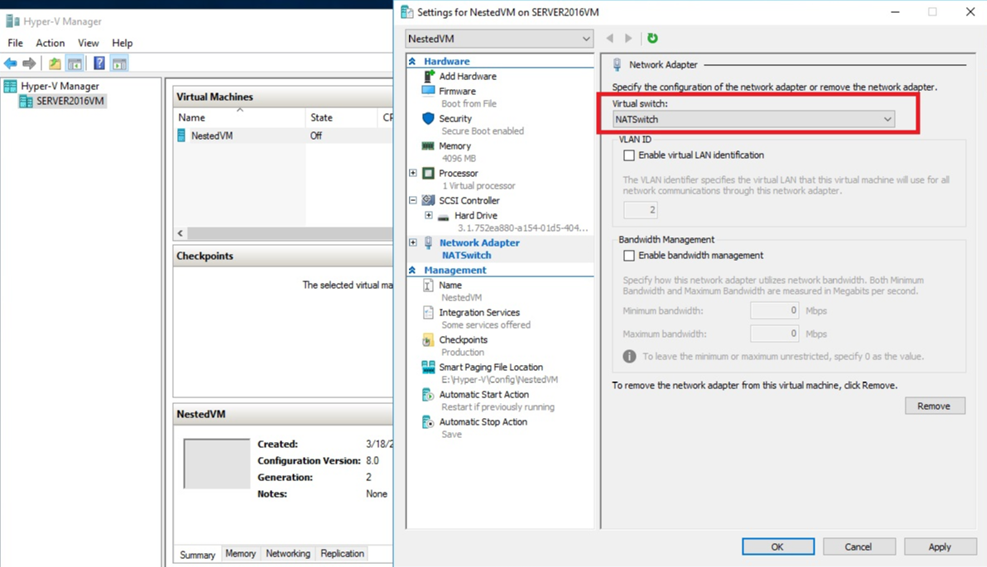
Task: Click the Apply button
Action: click(940, 547)
